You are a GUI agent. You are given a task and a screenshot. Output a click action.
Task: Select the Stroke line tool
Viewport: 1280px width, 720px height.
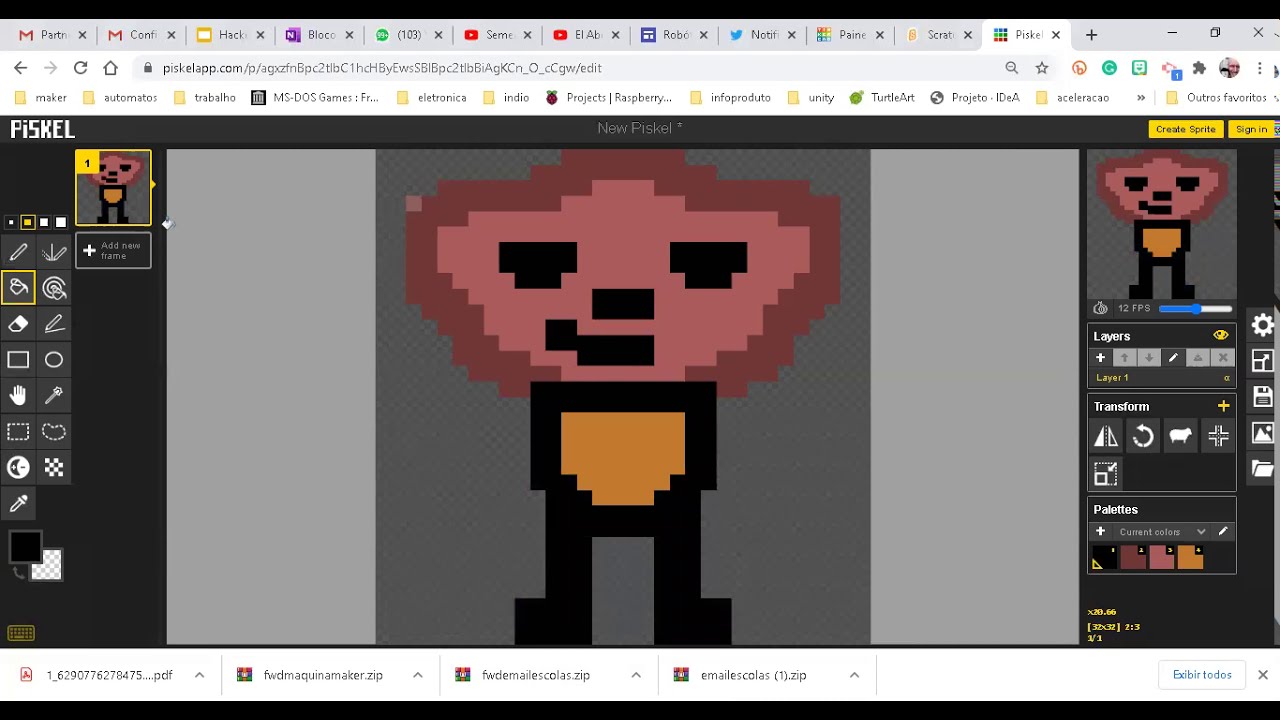tap(54, 324)
